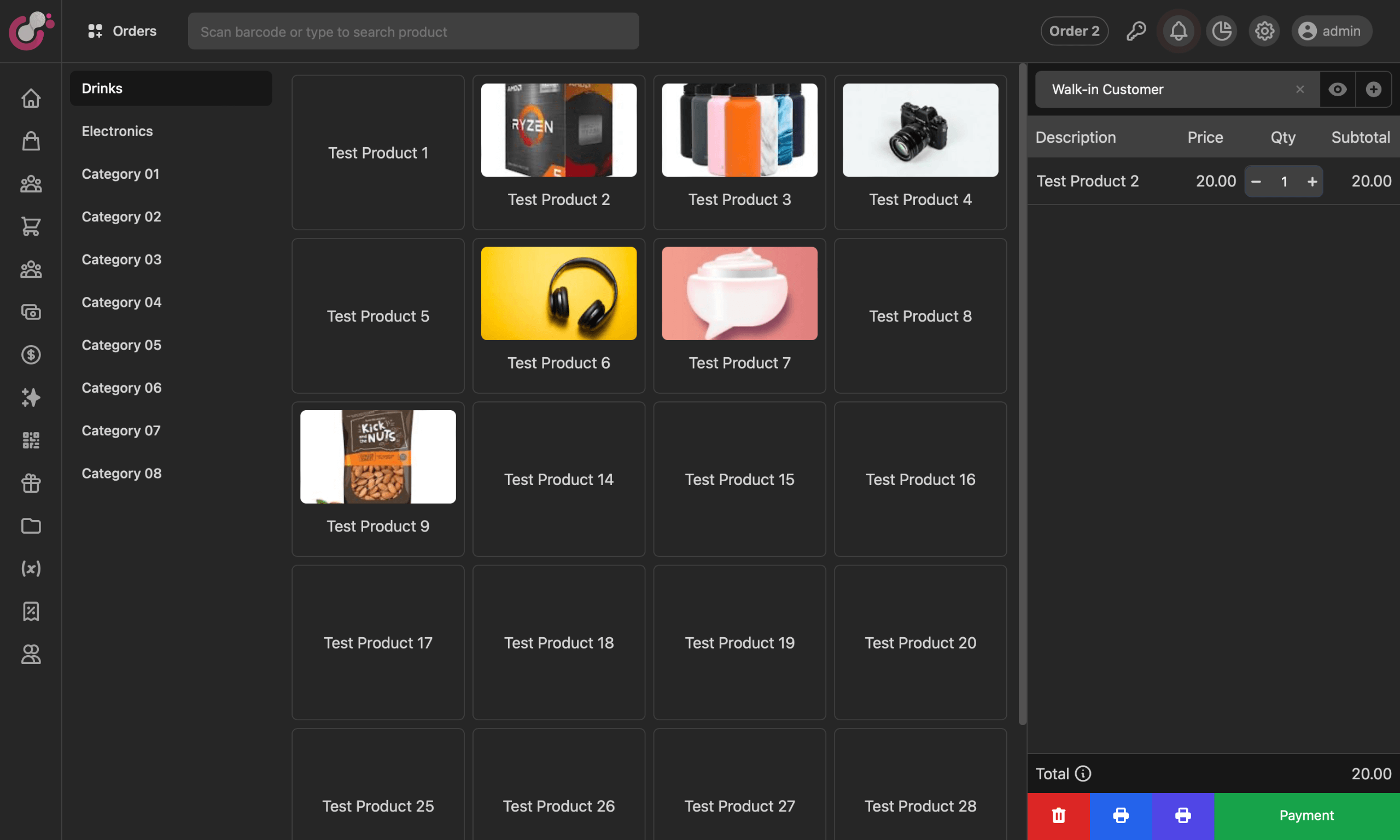Click the notification bell icon
The image size is (1400, 840).
(x=1178, y=31)
